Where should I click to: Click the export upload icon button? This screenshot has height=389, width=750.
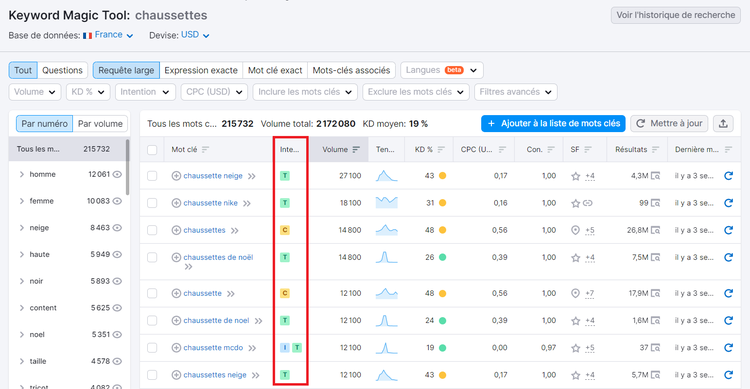pos(723,123)
